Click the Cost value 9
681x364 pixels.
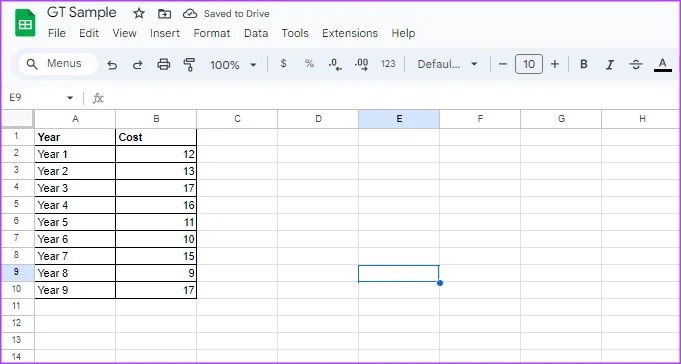(156, 273)
